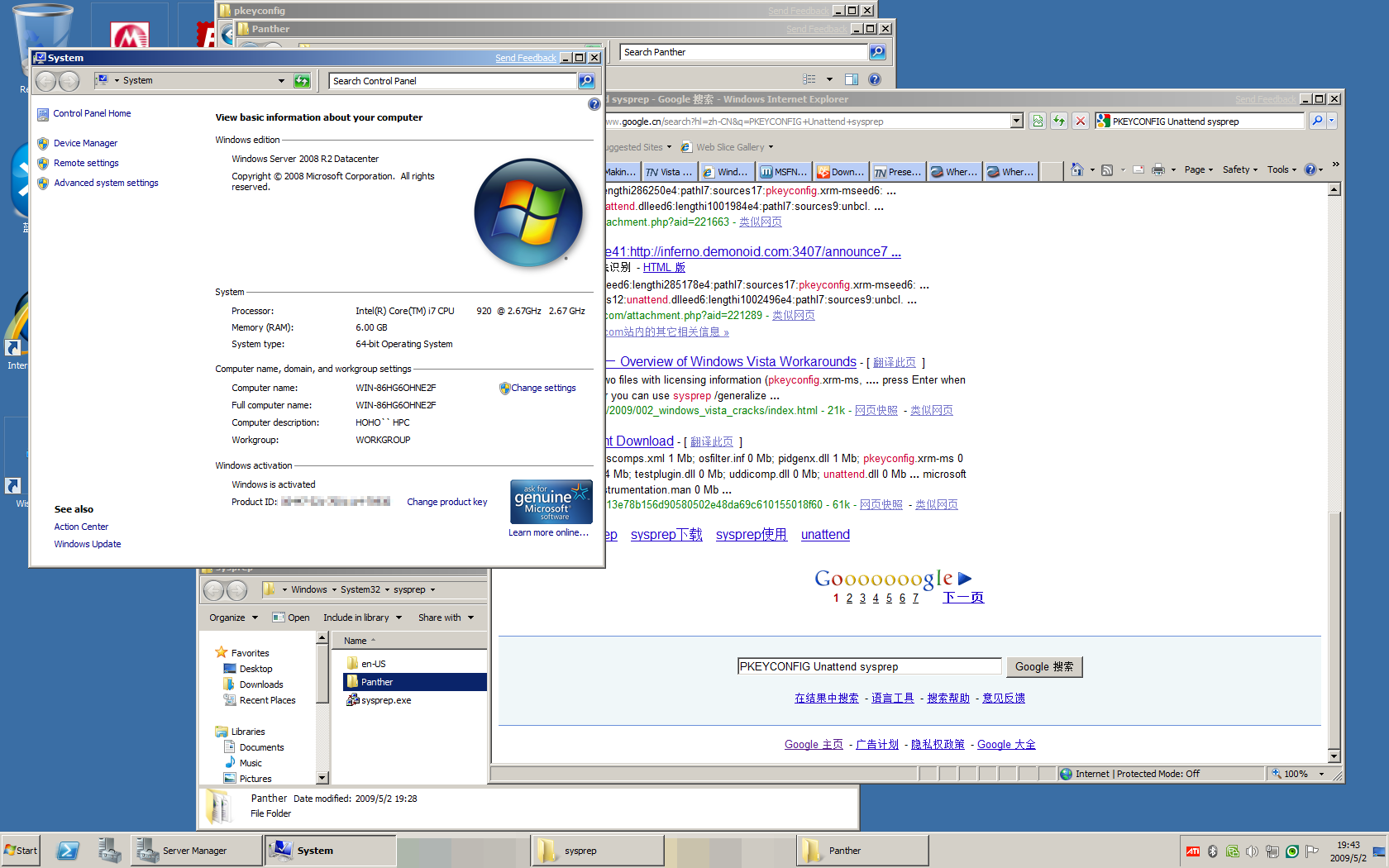This screenshot has width=1389, height=868.
Task: Click Change settings for computer name
Action: tap(543, 388)
